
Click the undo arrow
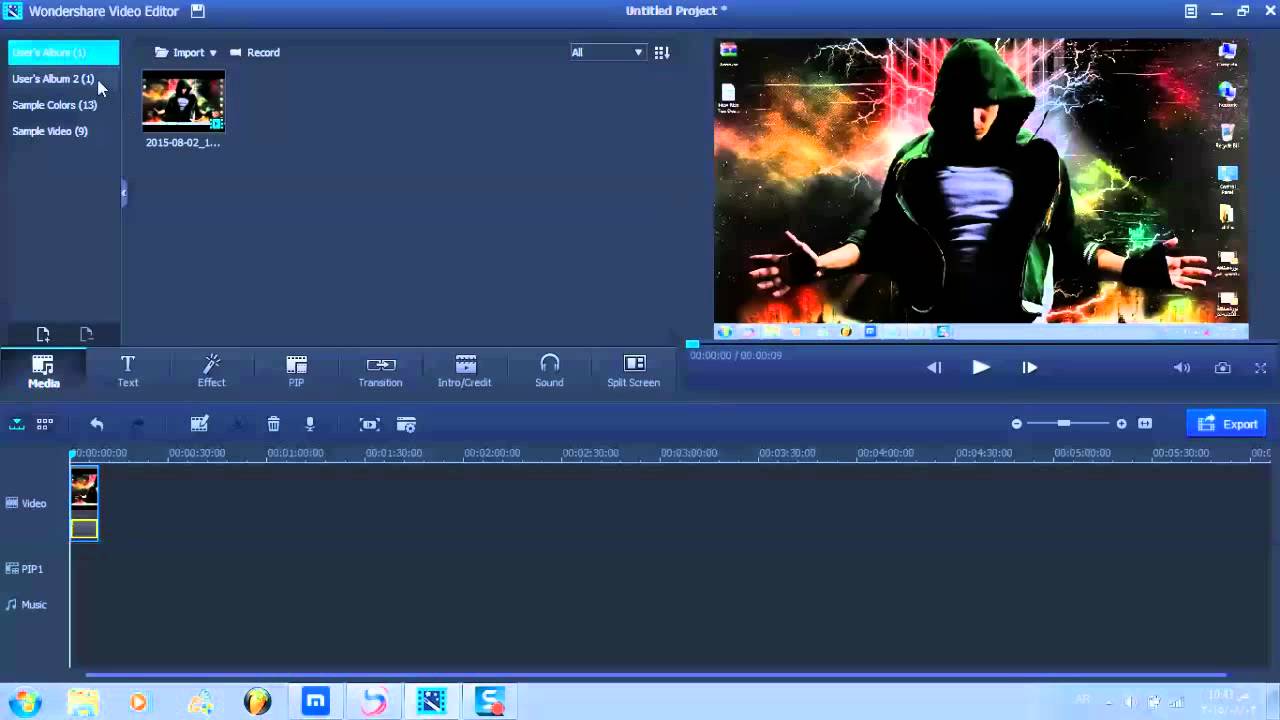[97, 424]
